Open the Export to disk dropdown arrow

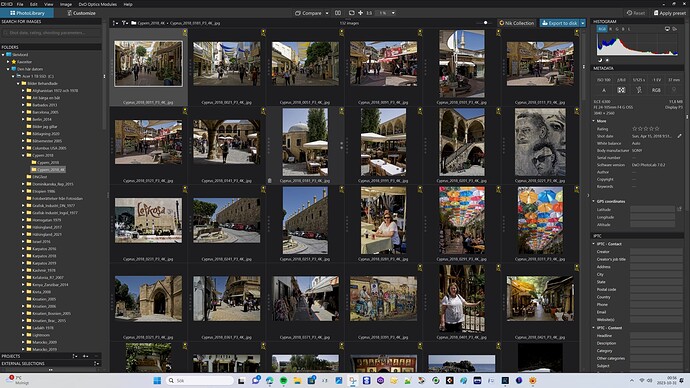pos(583,23)
